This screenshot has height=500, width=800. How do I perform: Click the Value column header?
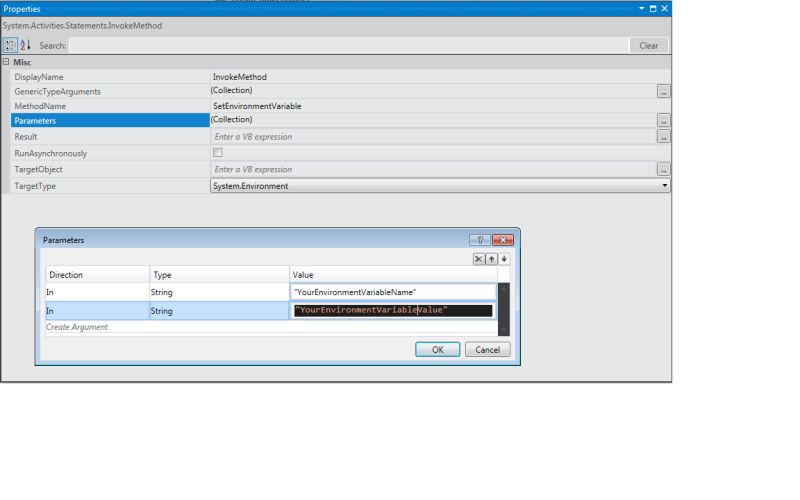[393, 274]
